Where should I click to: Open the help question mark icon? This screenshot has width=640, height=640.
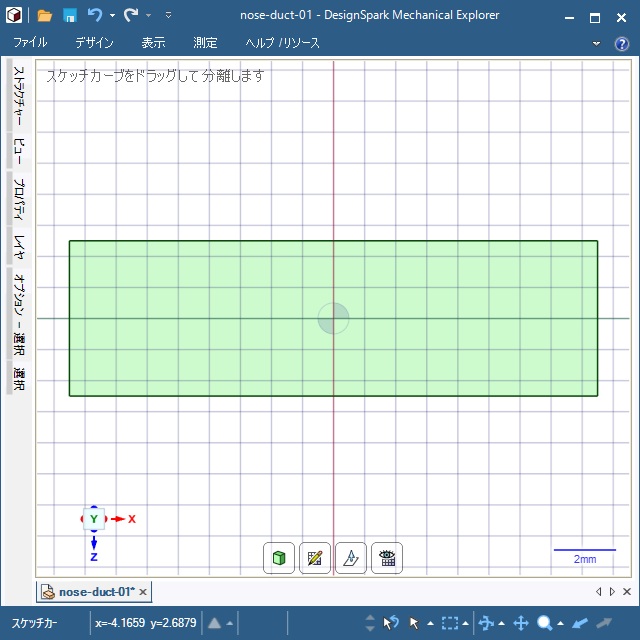621,44
